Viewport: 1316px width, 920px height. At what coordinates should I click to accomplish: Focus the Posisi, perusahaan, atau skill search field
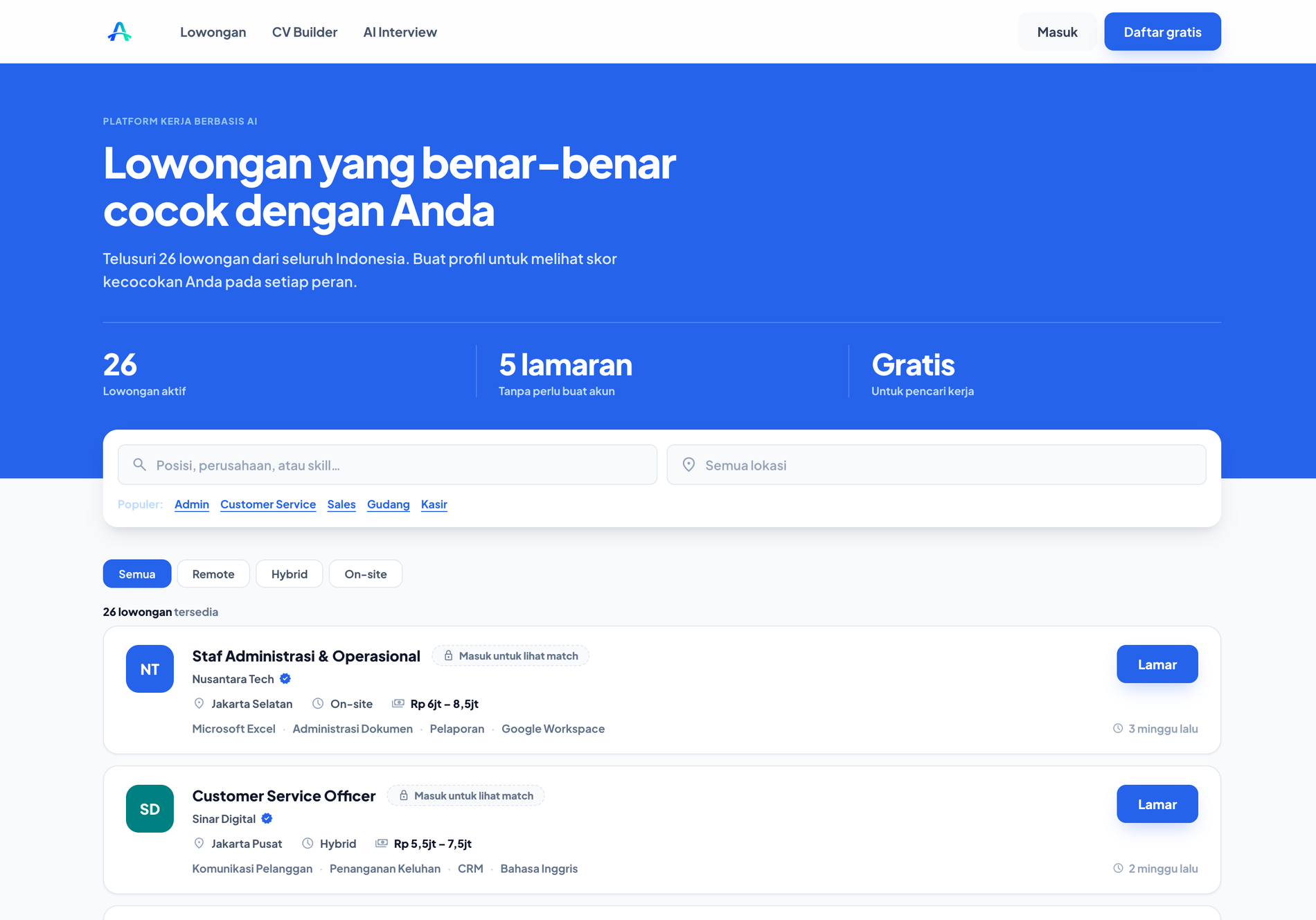(x=387, y=465)
